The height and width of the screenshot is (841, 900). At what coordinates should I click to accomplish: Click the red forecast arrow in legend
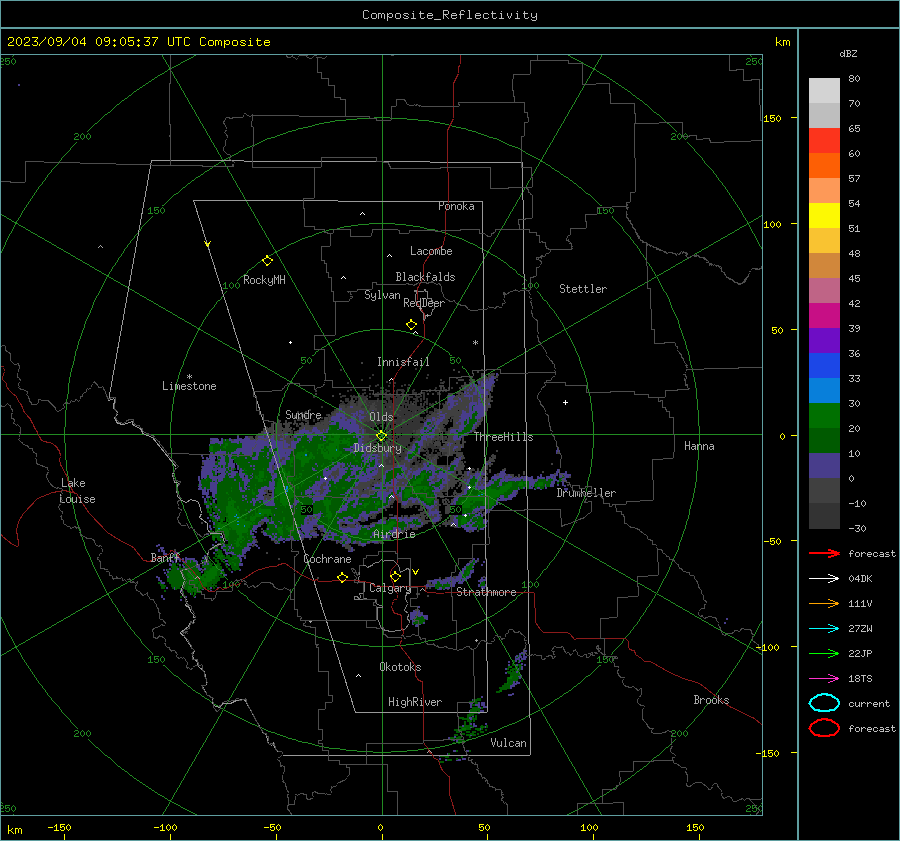click(824, 553)
